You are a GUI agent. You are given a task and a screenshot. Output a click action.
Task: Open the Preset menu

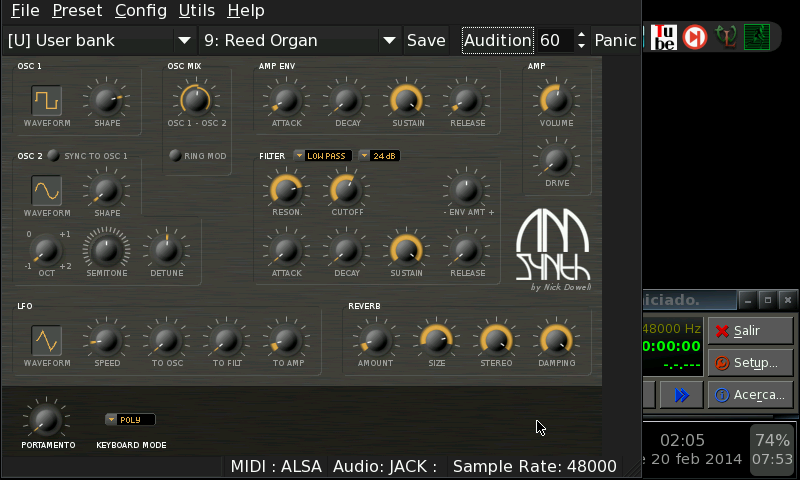tap(77, 11)
